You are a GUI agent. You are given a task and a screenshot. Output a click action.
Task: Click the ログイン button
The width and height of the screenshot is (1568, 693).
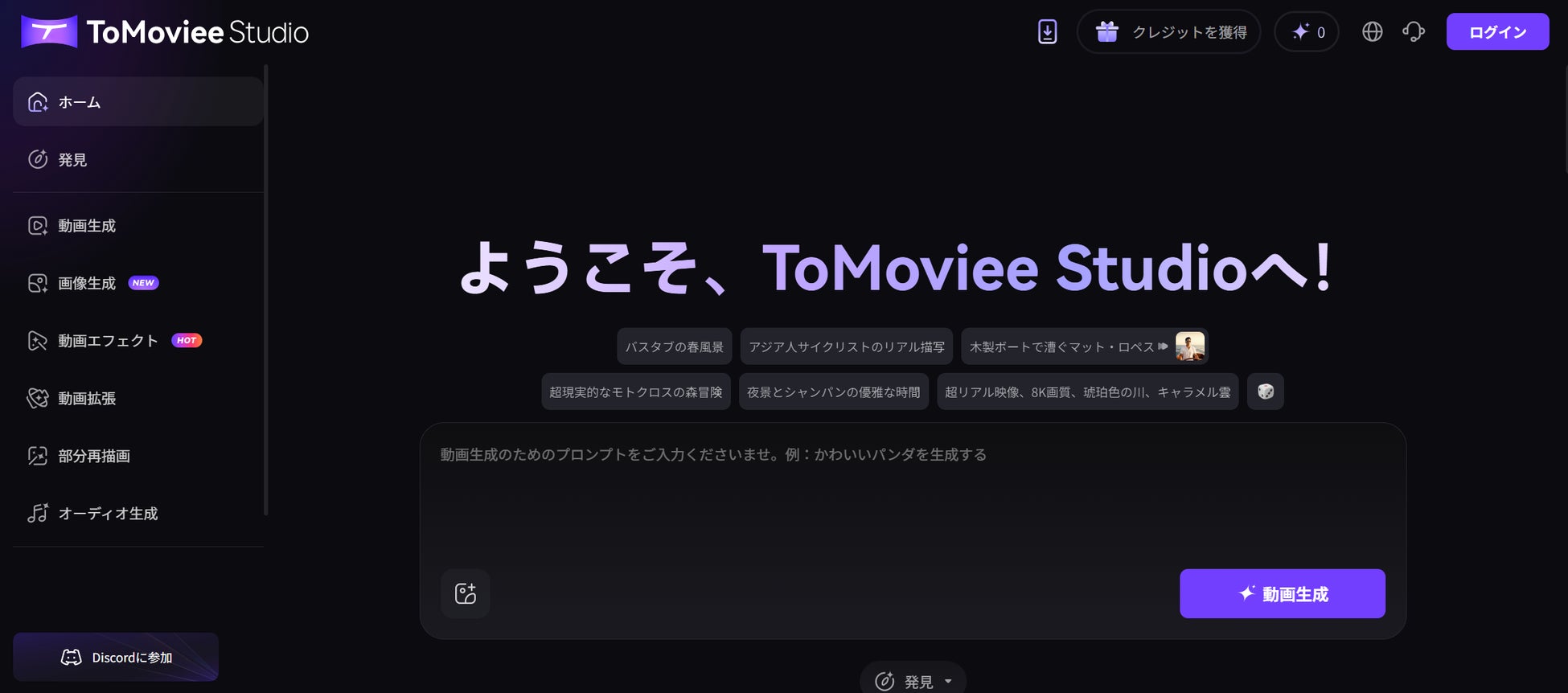[x=1497, y=32]
